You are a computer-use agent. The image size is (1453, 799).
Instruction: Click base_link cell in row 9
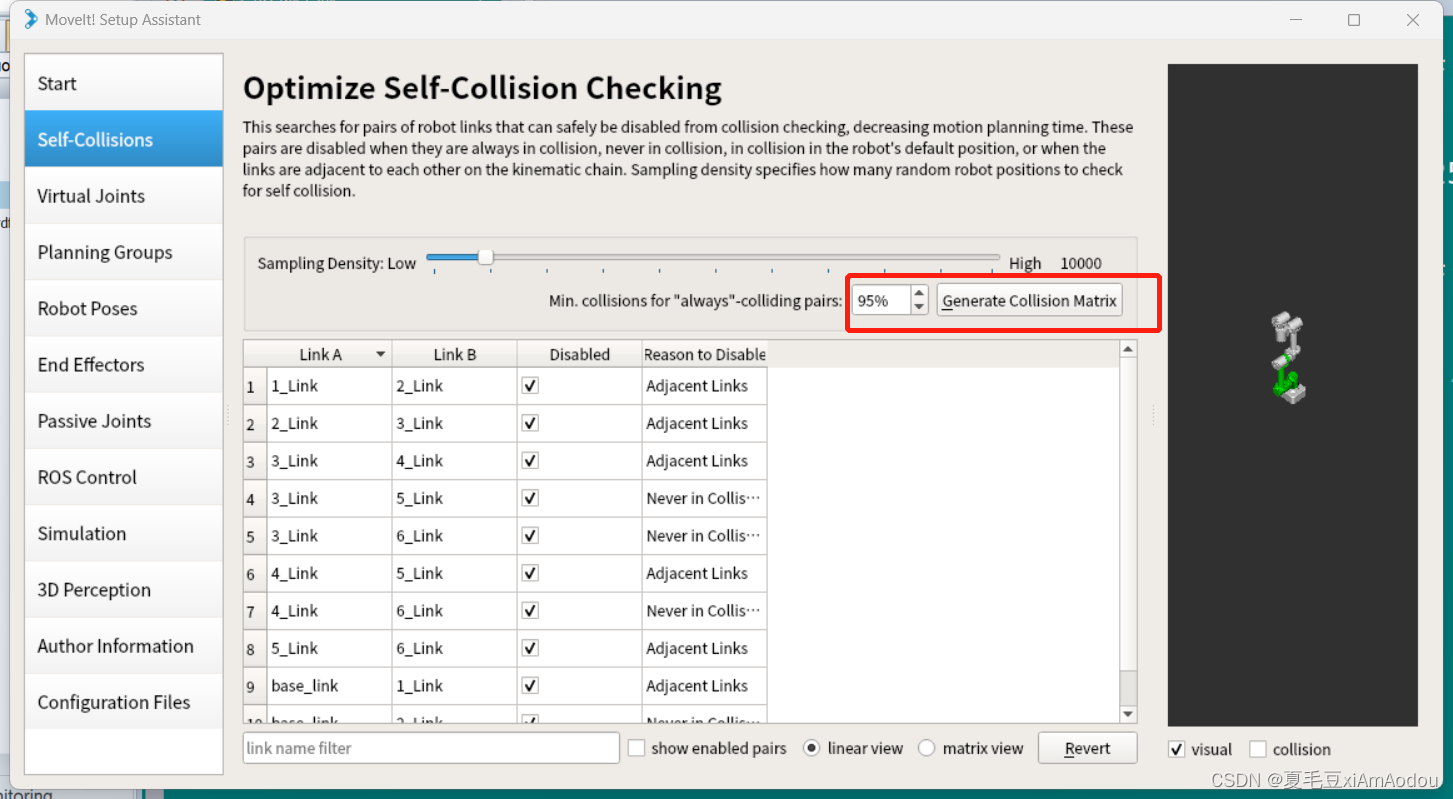click(329, 686)
